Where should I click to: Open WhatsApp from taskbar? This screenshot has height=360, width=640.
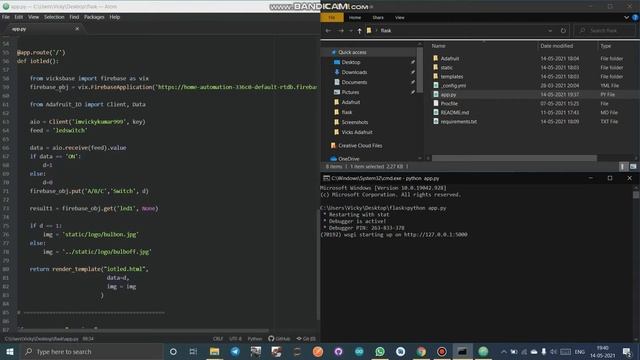tap(380, 351)
